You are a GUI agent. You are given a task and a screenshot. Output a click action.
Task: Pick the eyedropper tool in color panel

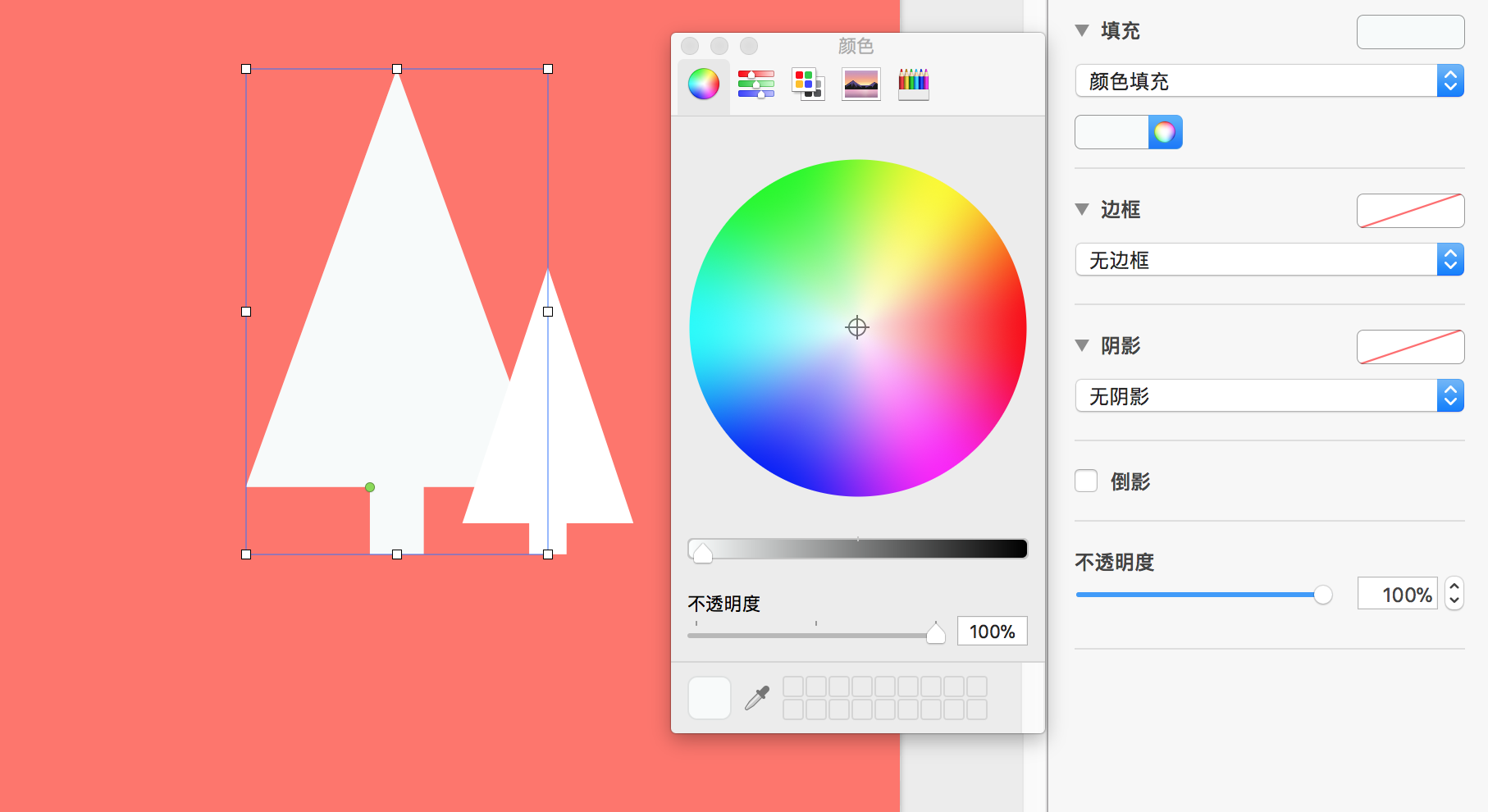coord(756,698)
